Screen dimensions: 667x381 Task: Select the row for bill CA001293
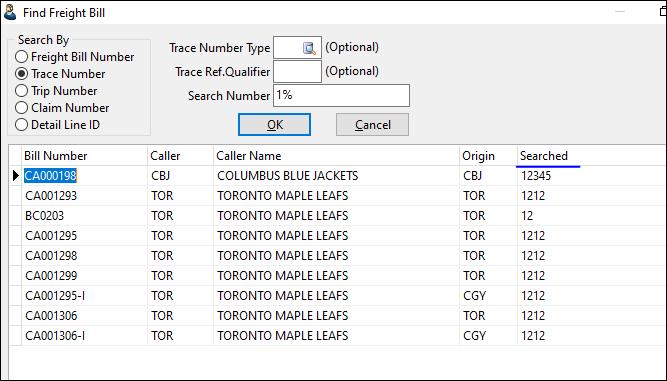pos(338,196)
